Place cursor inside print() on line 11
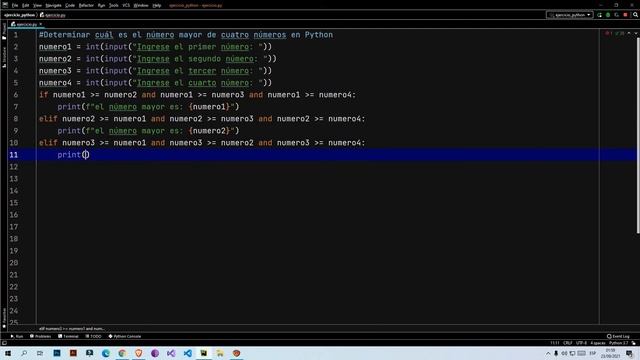This screenshot has height=360, width=640. pyautogui.click(x=85, y=155)
